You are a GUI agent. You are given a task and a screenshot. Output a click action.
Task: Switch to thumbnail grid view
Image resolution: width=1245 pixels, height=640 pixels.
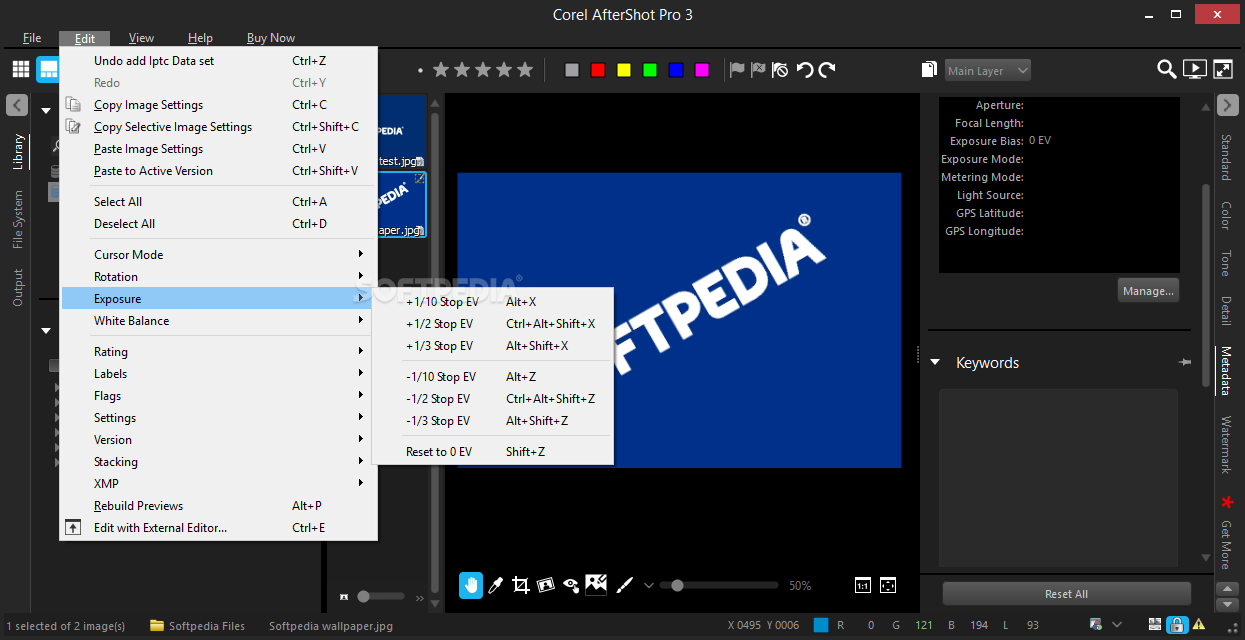[21, 69]
